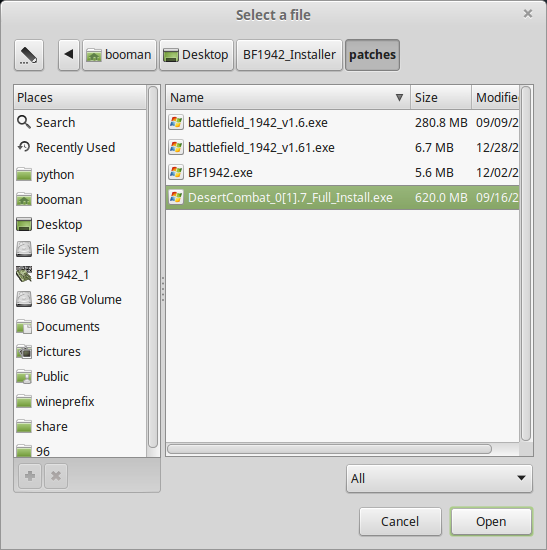Viewport: 547px width, 550px height.
Task: Select the battlefield_1942_v1.6.exe file
Action: click(x=342, y=122)
